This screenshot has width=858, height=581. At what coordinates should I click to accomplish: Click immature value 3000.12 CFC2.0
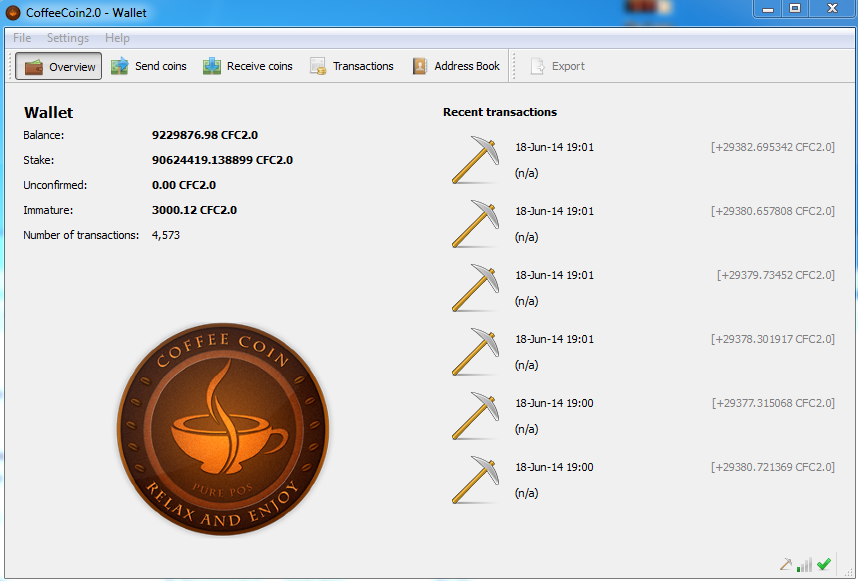194,210
